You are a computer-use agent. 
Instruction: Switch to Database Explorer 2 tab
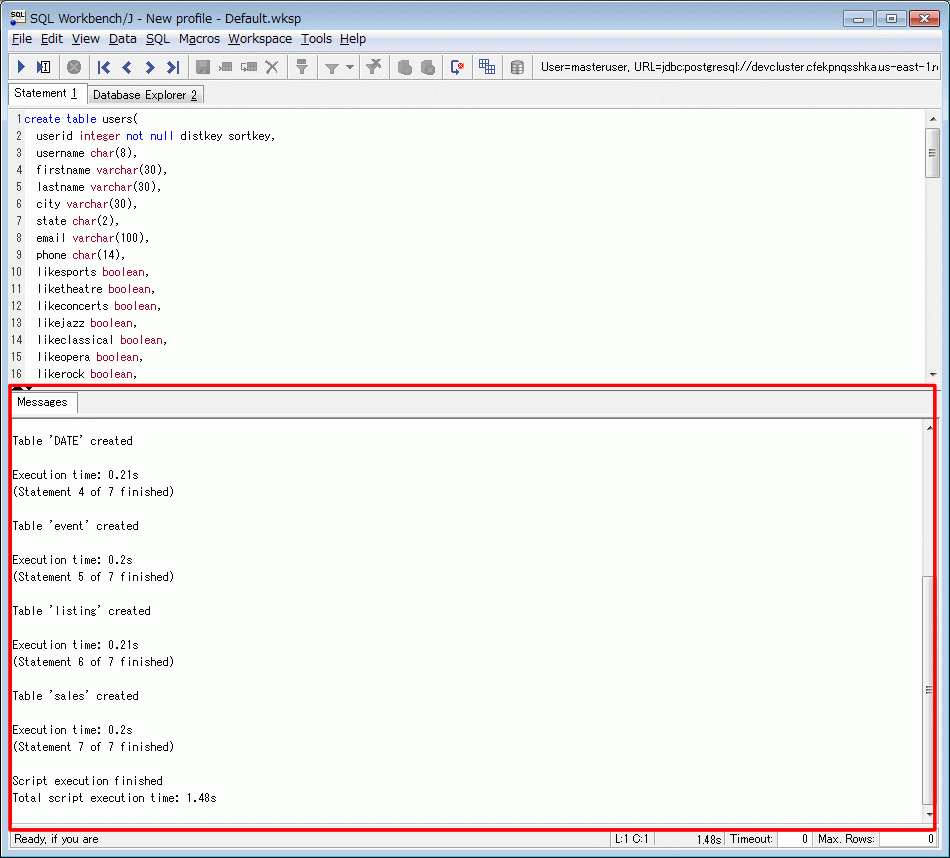point(145,95)
